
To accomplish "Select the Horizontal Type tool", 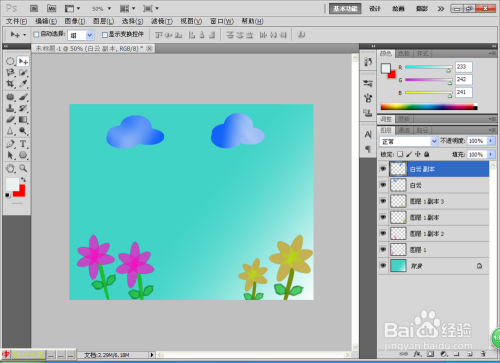I will click(x=23, y=144).
